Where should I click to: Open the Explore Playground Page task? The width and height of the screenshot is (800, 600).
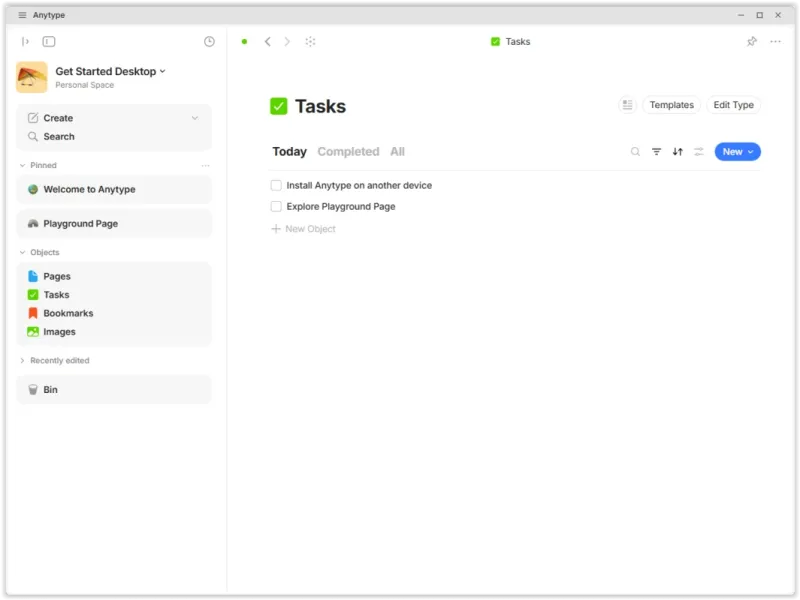click(341, 206)
